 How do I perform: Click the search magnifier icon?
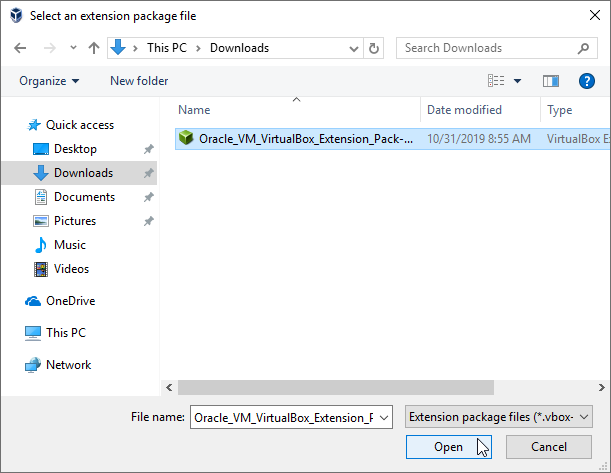[584, 48]
